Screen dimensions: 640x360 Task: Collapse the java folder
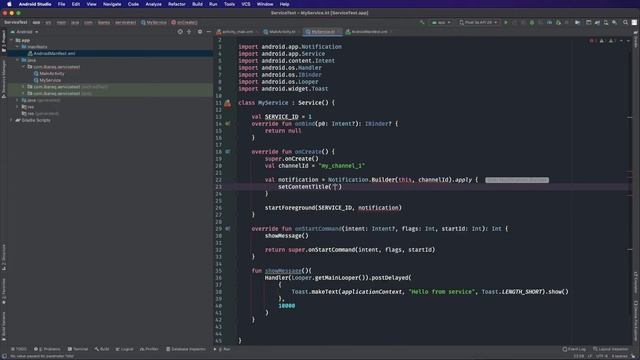pyautogui.click(x=18, y=60)
